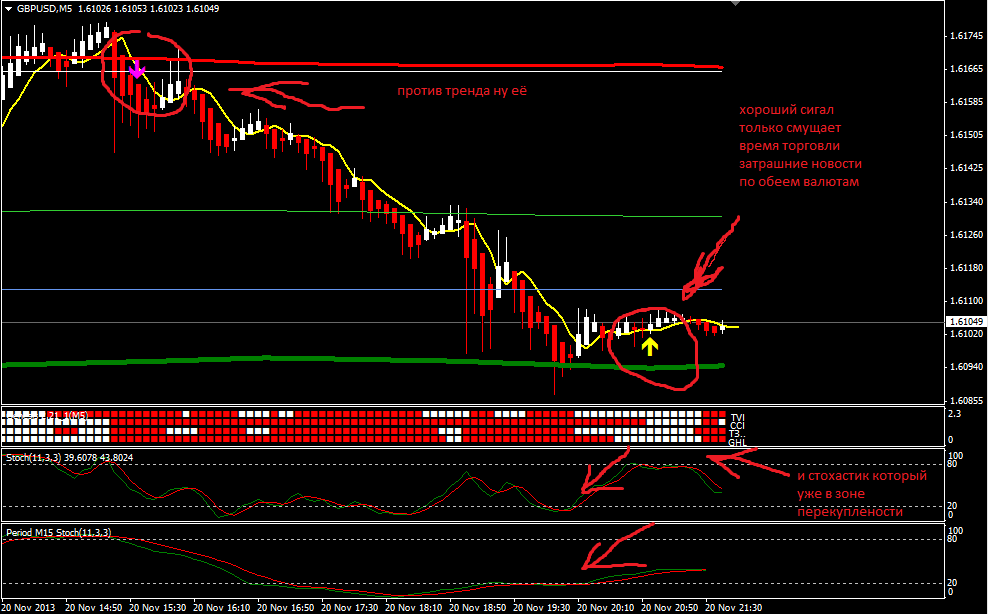Click the 1.61585 price scale value
Viewport: 989px width, 614px height.
click(x=966, y=102)
